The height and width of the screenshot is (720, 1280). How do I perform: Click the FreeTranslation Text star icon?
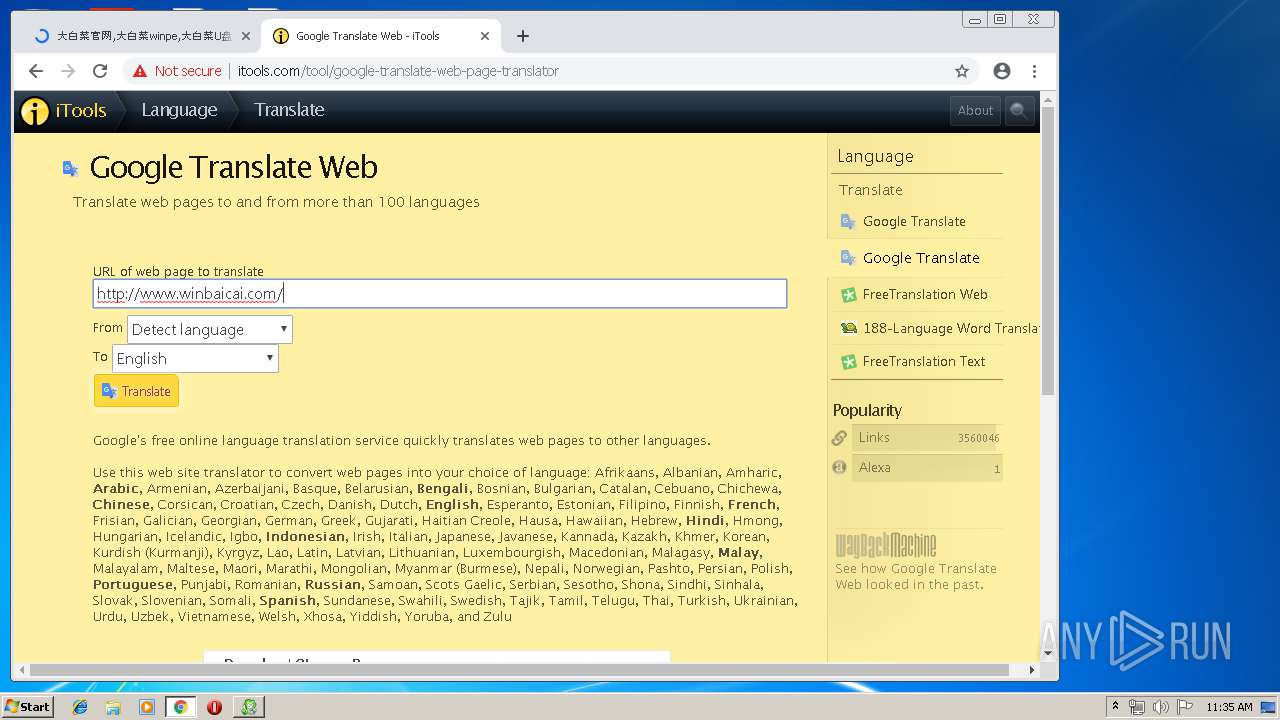point(848,362)
